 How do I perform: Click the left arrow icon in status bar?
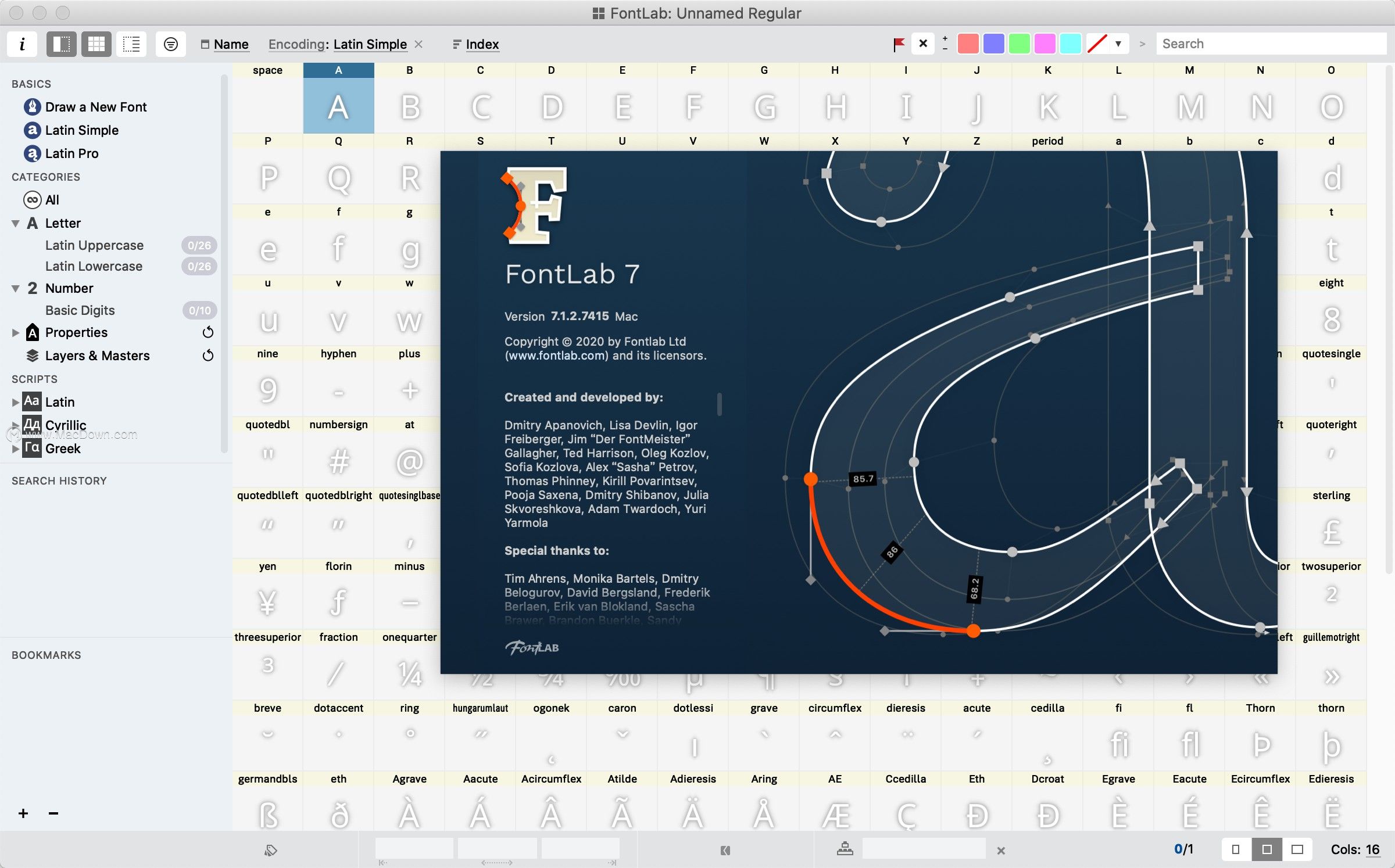click(725, 851)
